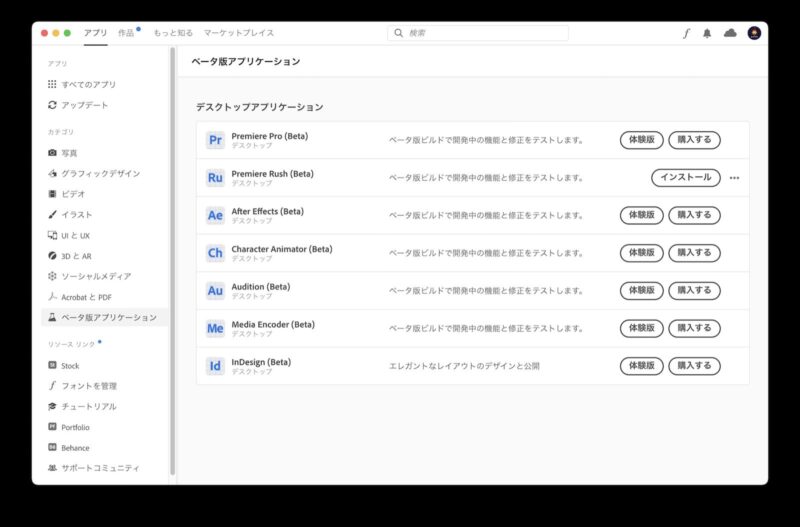This screenshot has height=527, width=800.
Task: Click the InDesign (Beta) Id icon
Action: [215, 366]
